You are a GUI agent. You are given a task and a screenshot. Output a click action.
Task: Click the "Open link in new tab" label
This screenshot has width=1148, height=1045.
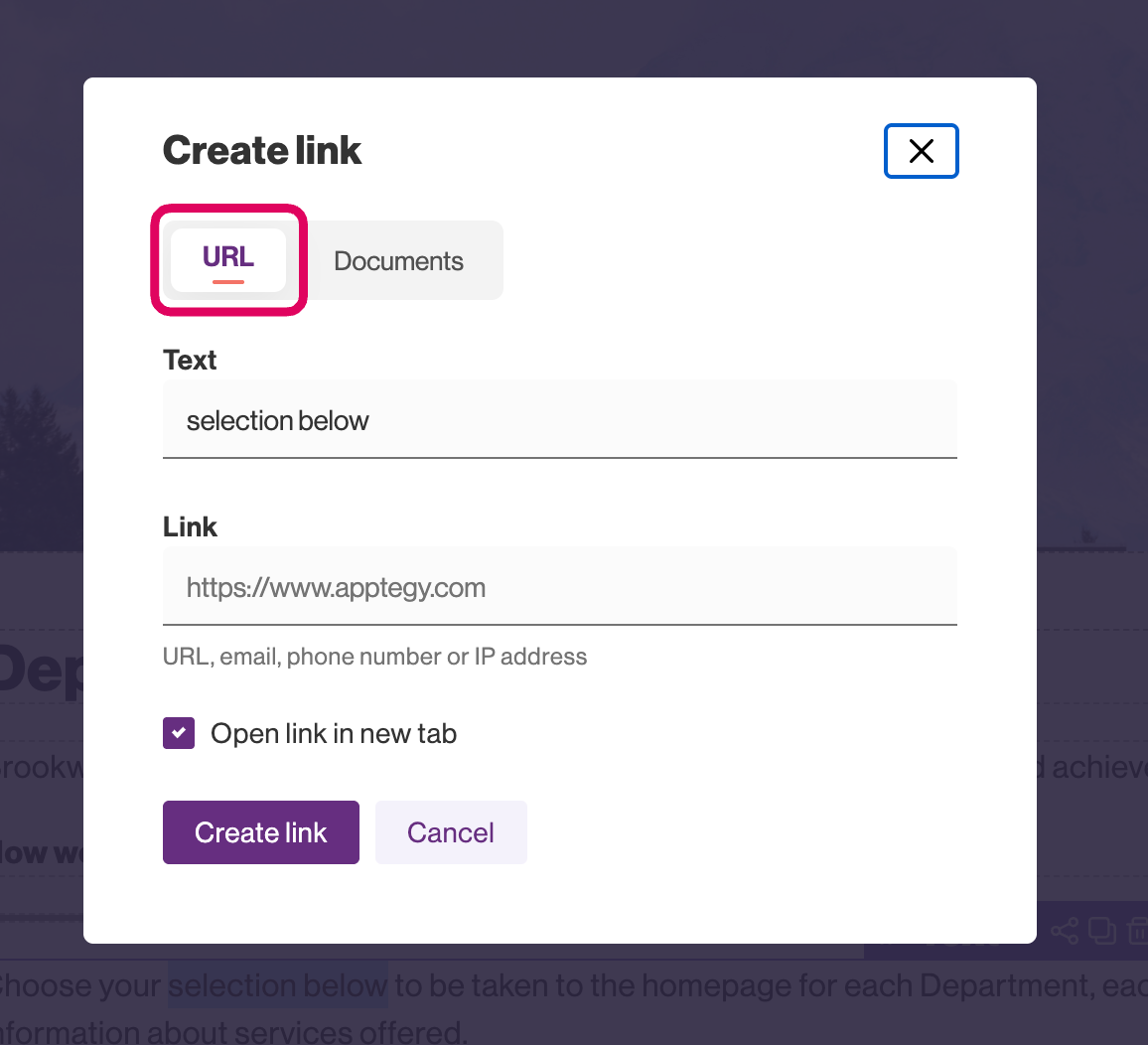pyautogui.click(x=334, y=734)
